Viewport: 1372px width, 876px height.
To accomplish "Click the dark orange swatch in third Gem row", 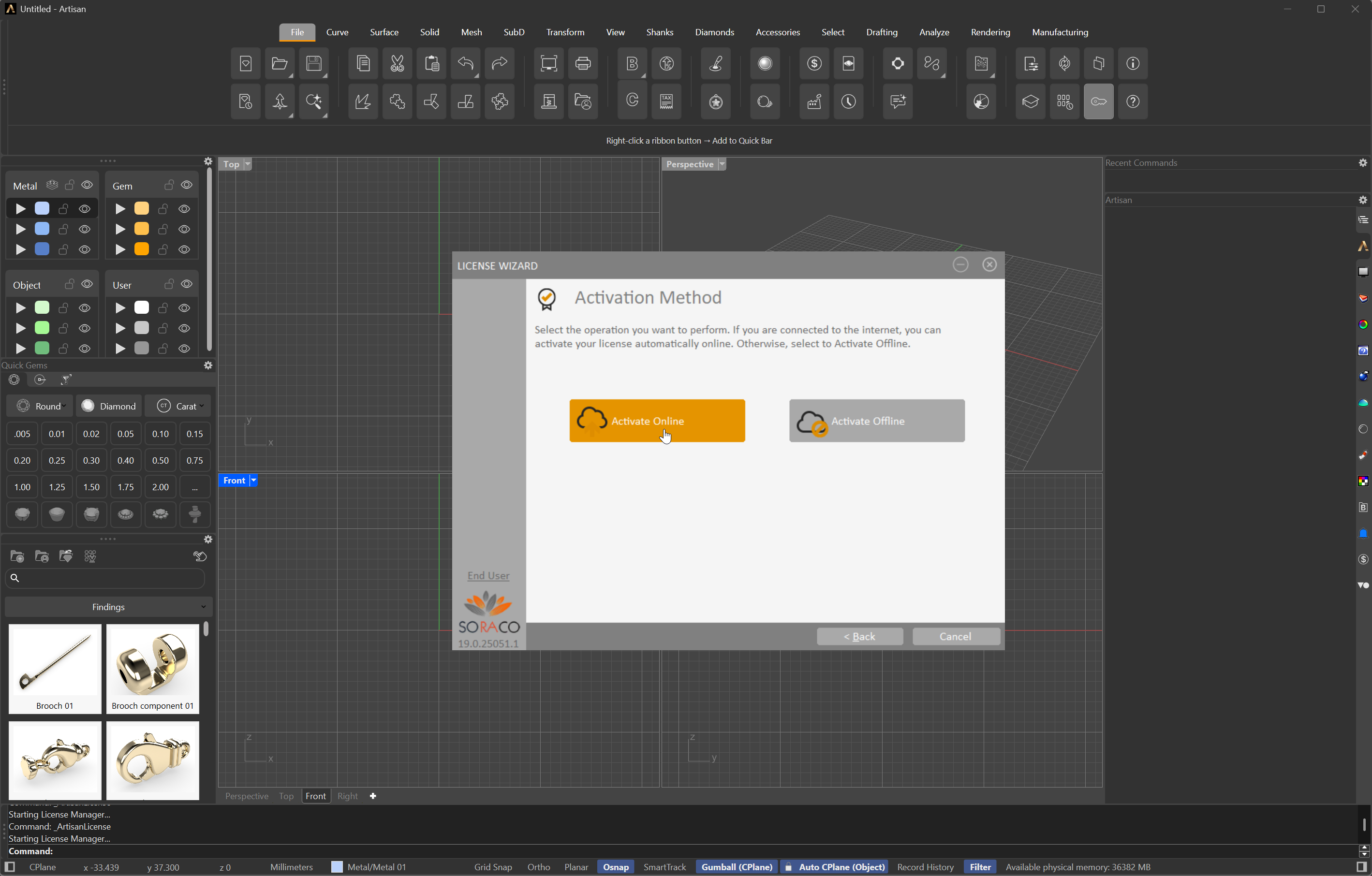I will tap(142, 249).
